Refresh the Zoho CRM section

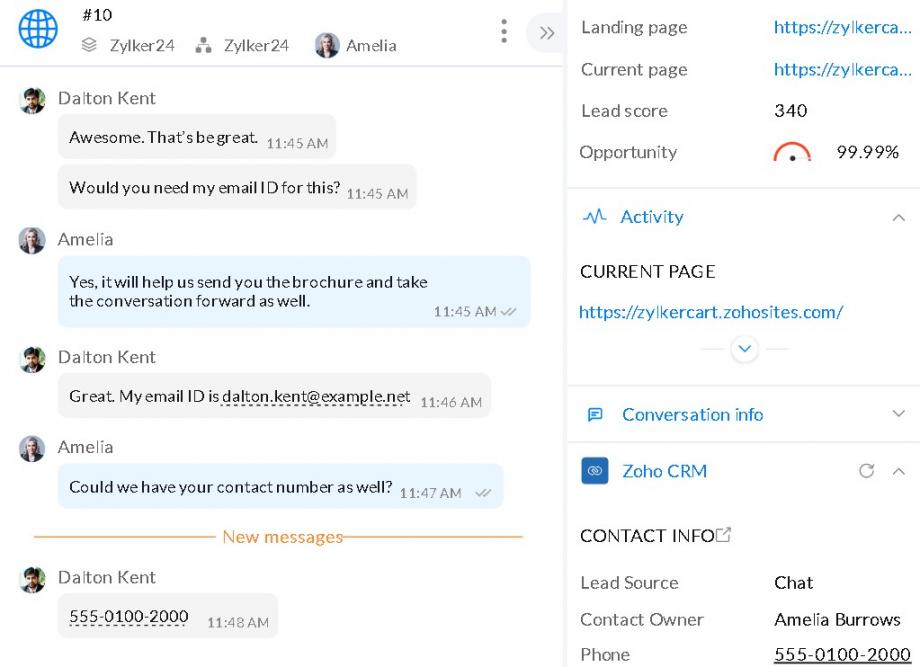click(866, 470)
